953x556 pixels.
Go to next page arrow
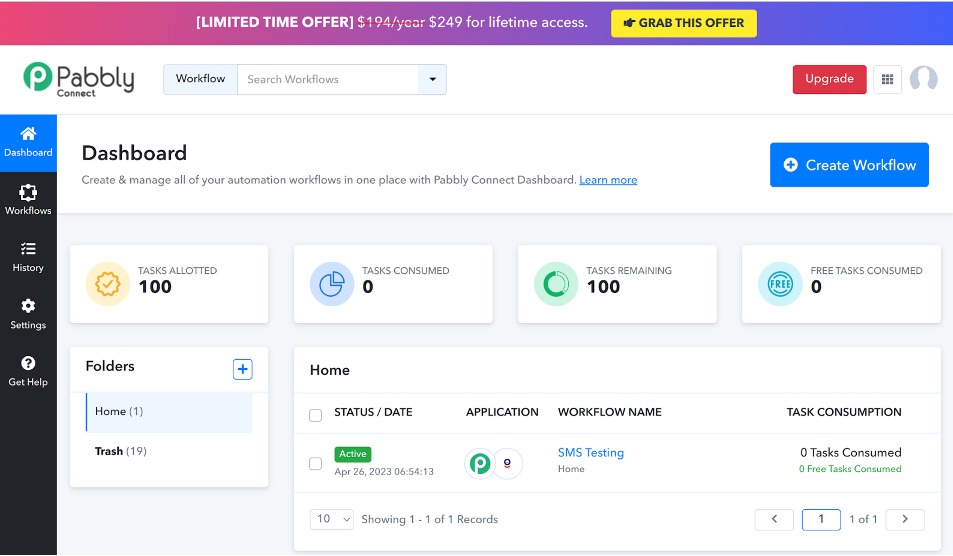click(x=905, y=519)
